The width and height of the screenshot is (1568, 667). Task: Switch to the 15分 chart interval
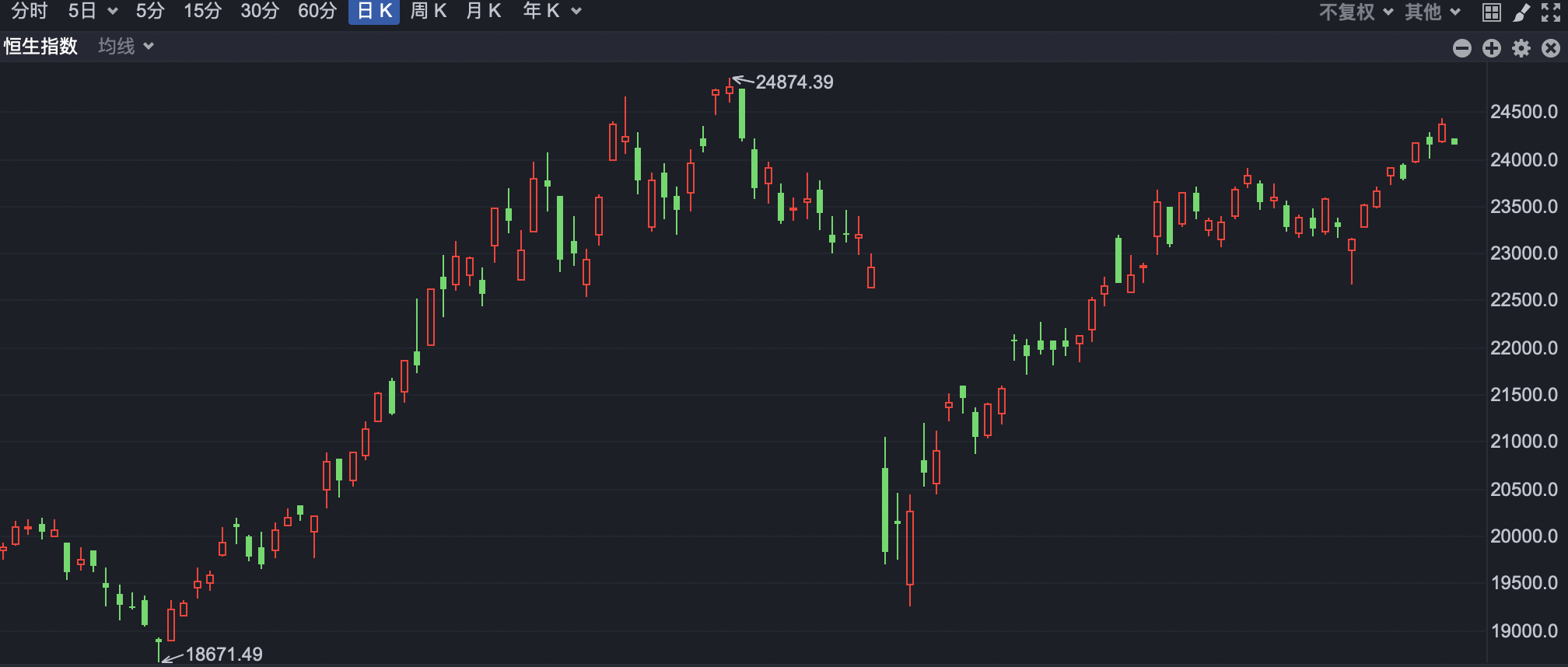point(202,11)
